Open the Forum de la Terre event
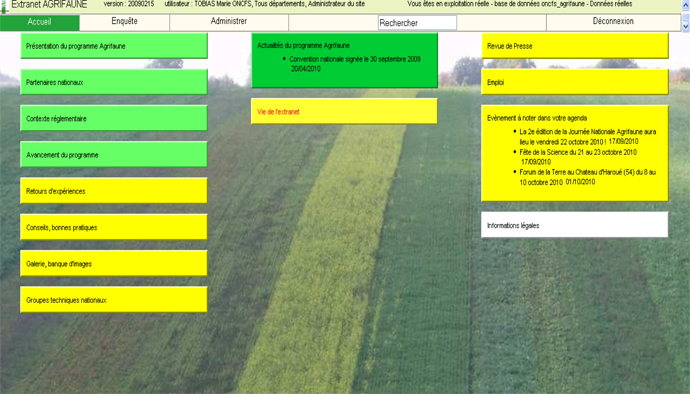690x394 pixels. click(x=587, y=177)
